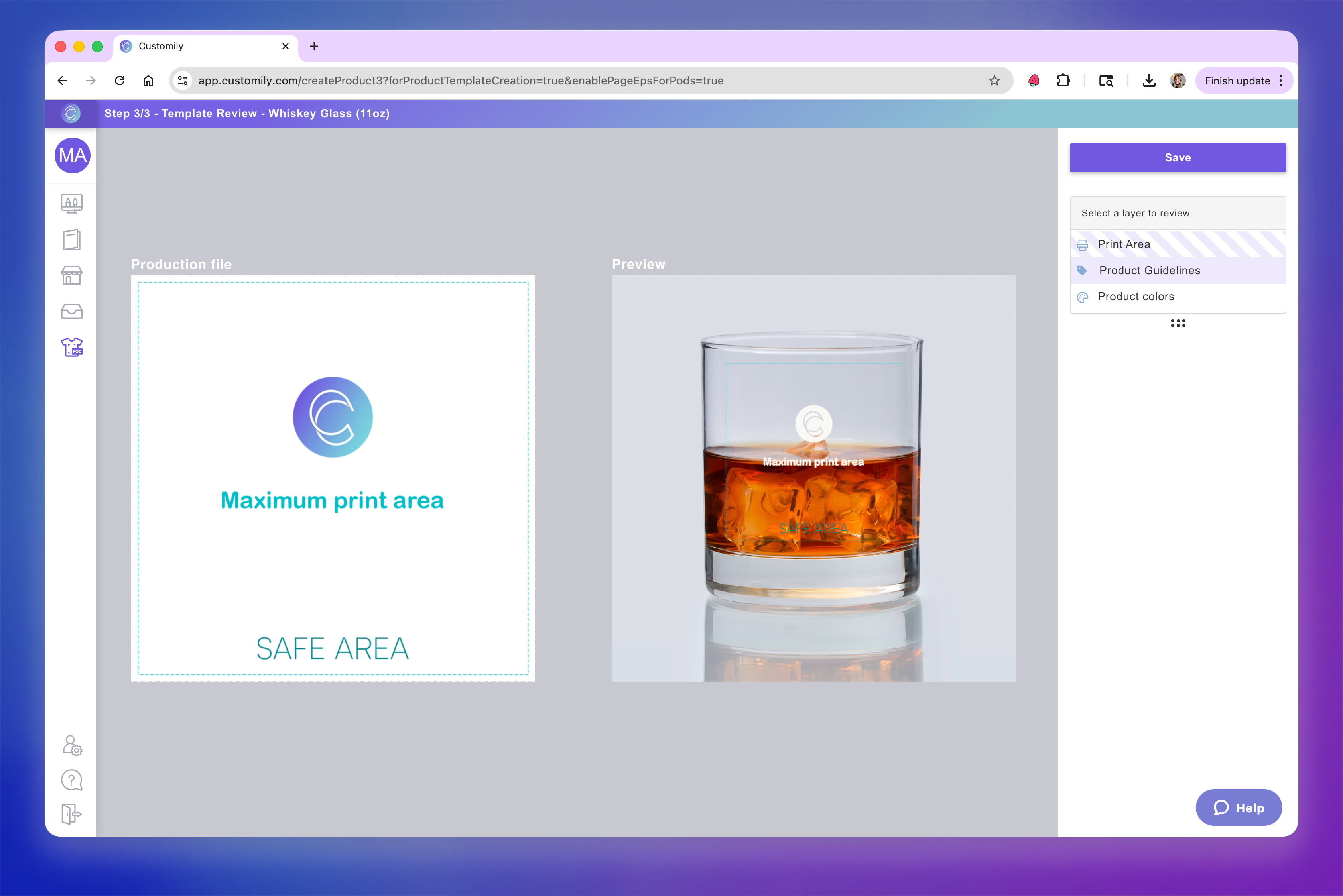This screenshot has height=896, width=1343.
Task: Select the Product Guidelines layer
Action: click(x=1149, y=270)
